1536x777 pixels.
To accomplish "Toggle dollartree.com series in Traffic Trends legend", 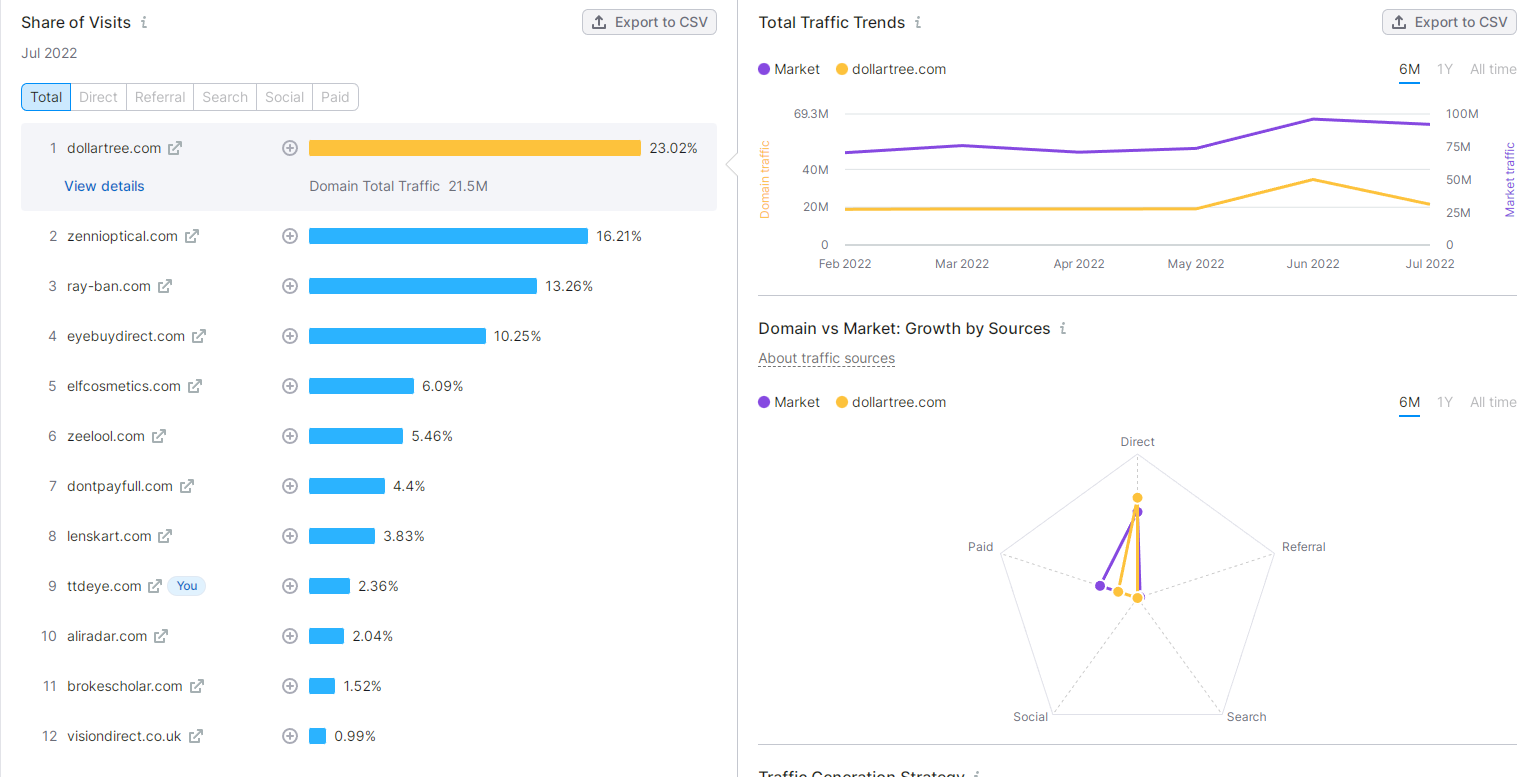I will 890,69.
